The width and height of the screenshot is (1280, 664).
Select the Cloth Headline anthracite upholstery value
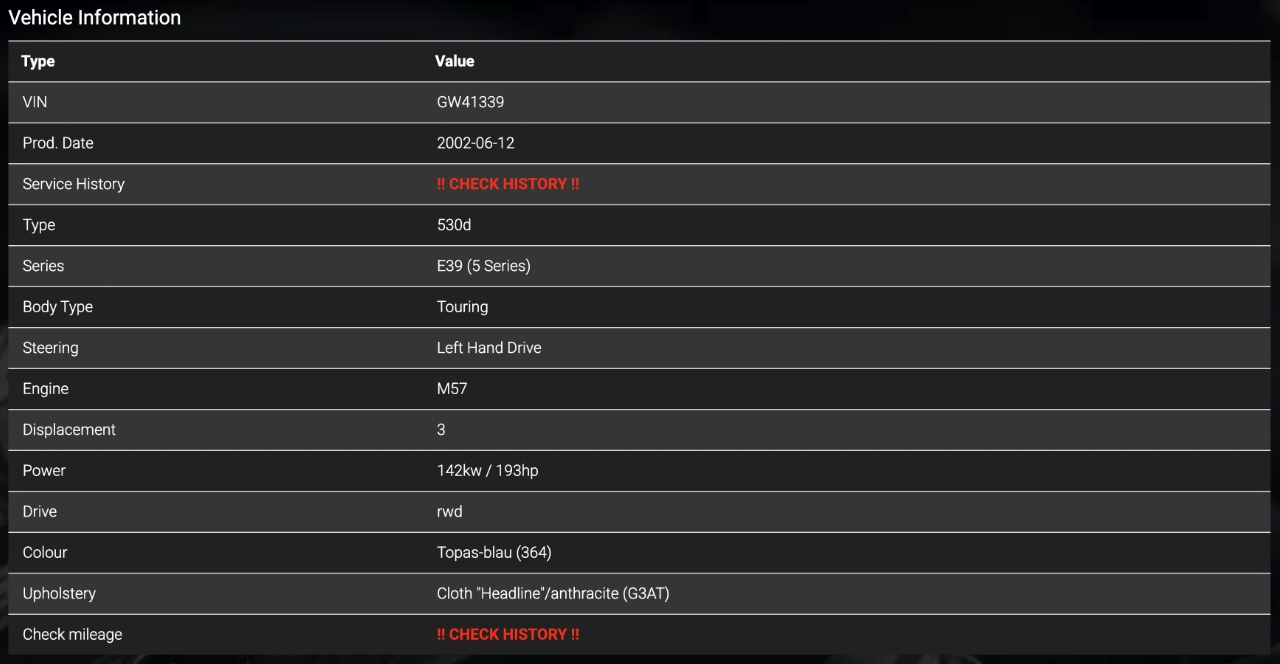tap(552, 593)
